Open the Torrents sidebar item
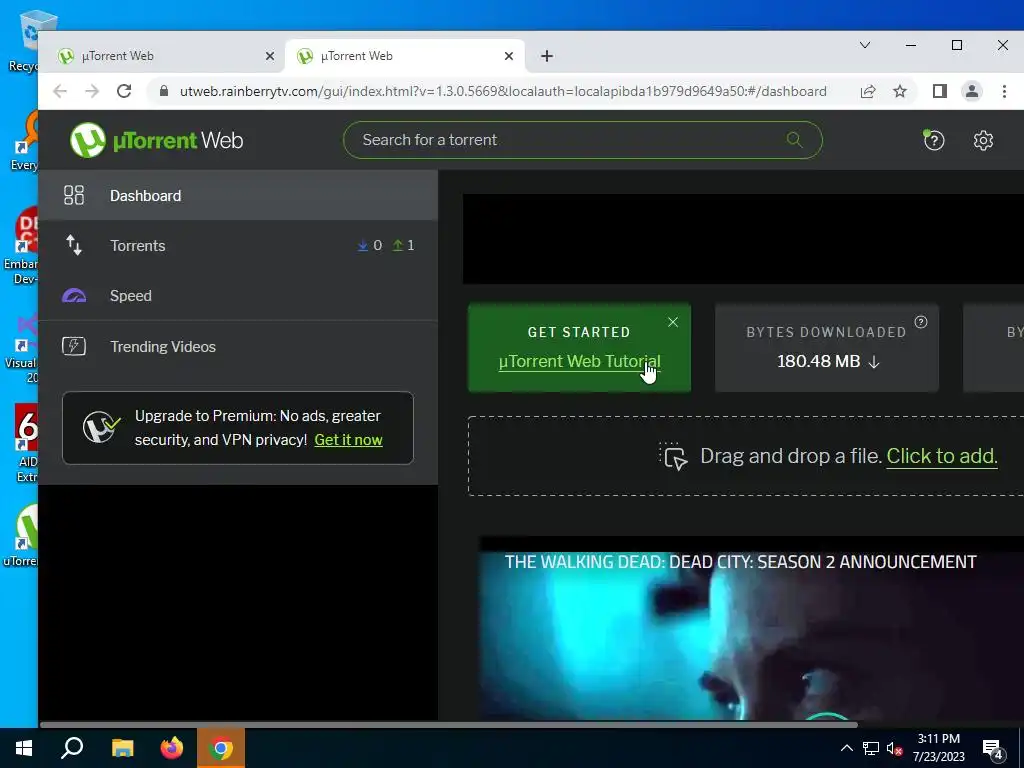This screenshot has height=768, width=1024. click(x=238, y=246)
